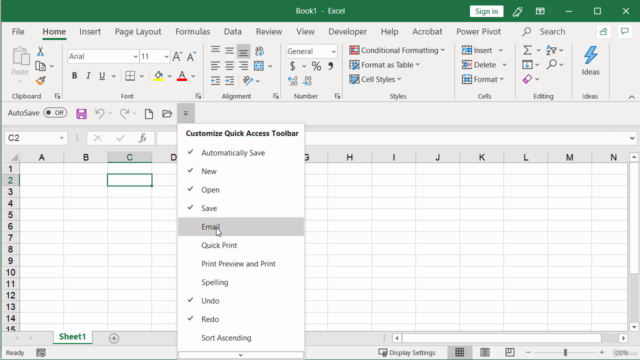Image resolution: width=640 pixels, height=360 pixels.
Task: Uncheck Redo in Customize Quick Access menu
Action: click(241, 319)
